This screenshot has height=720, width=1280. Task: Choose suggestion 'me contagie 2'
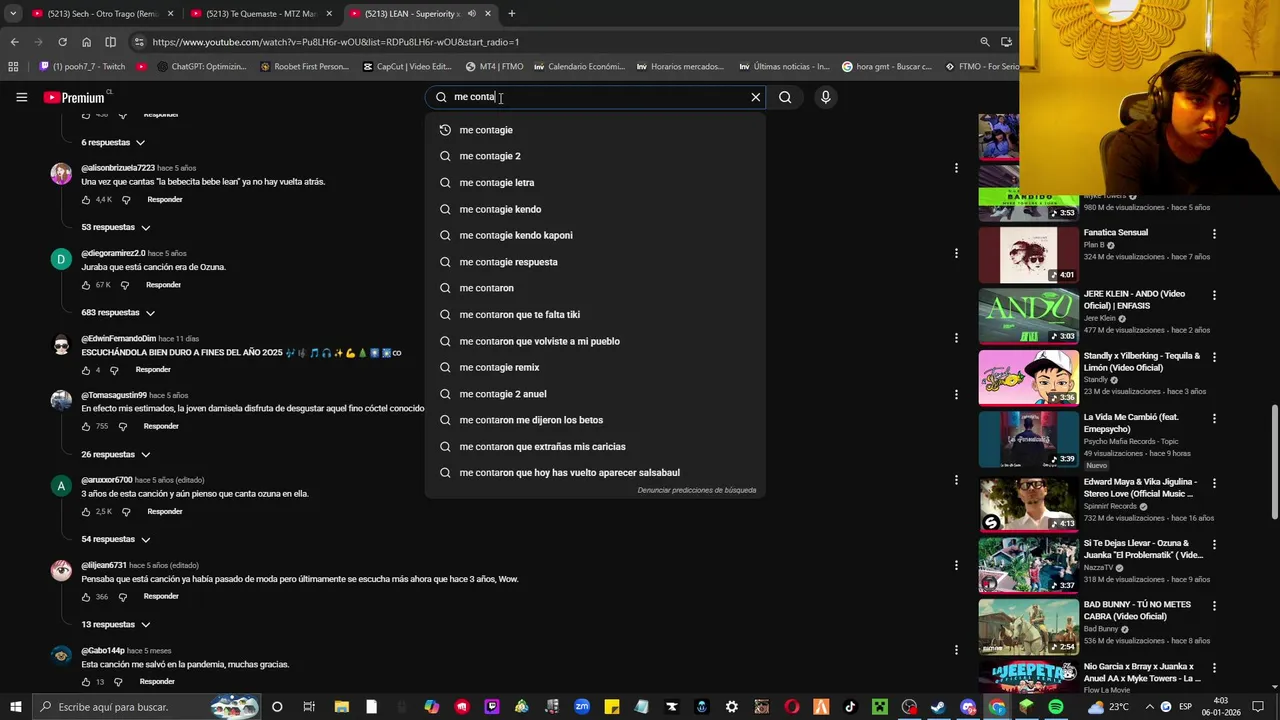pos(595,156)
